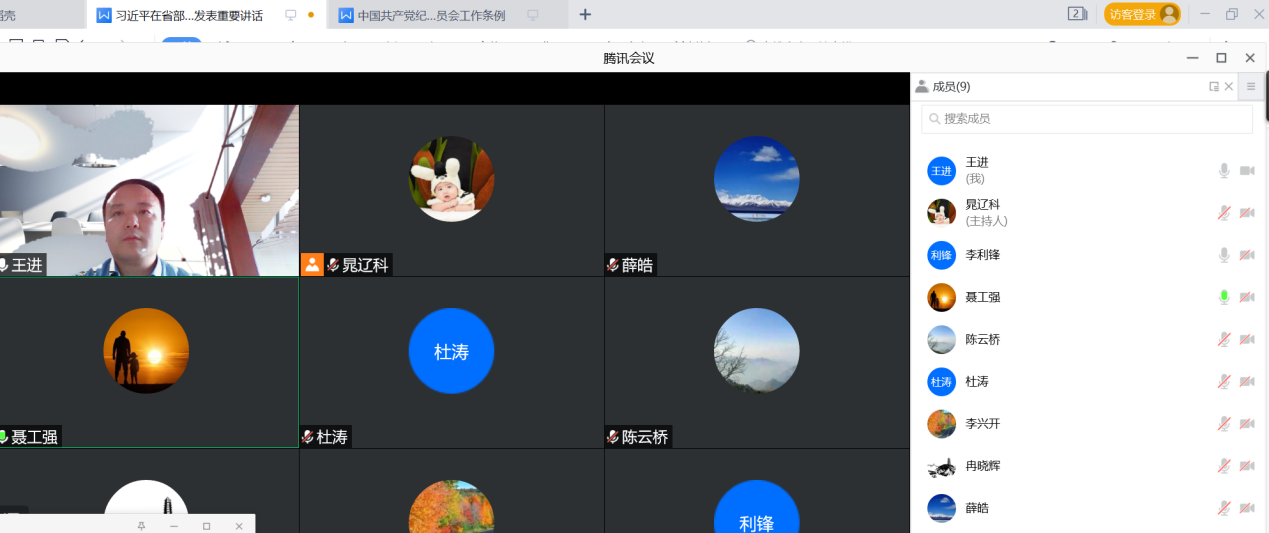Click the pin icon on small floating window
This screenshot has width=1269, height=533.
pos(141,526)
